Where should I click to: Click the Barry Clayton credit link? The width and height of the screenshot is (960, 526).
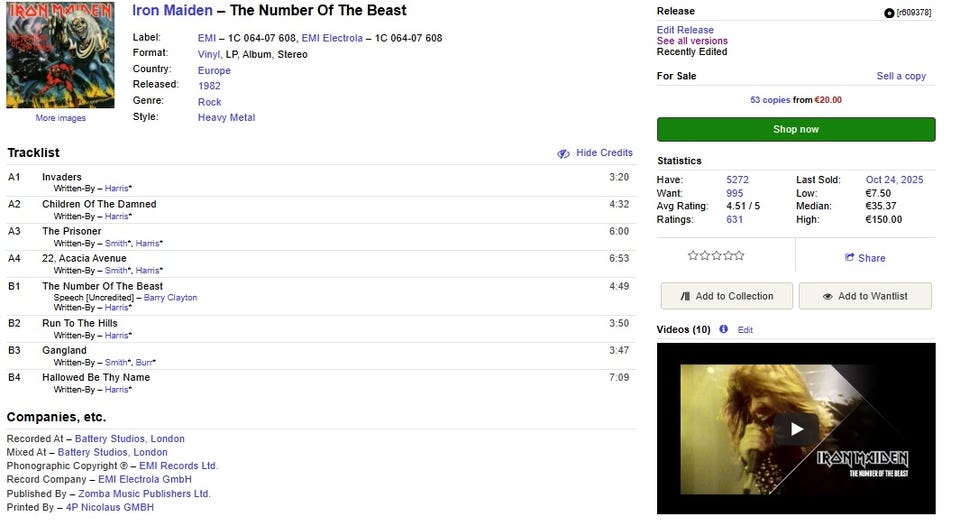170,298
